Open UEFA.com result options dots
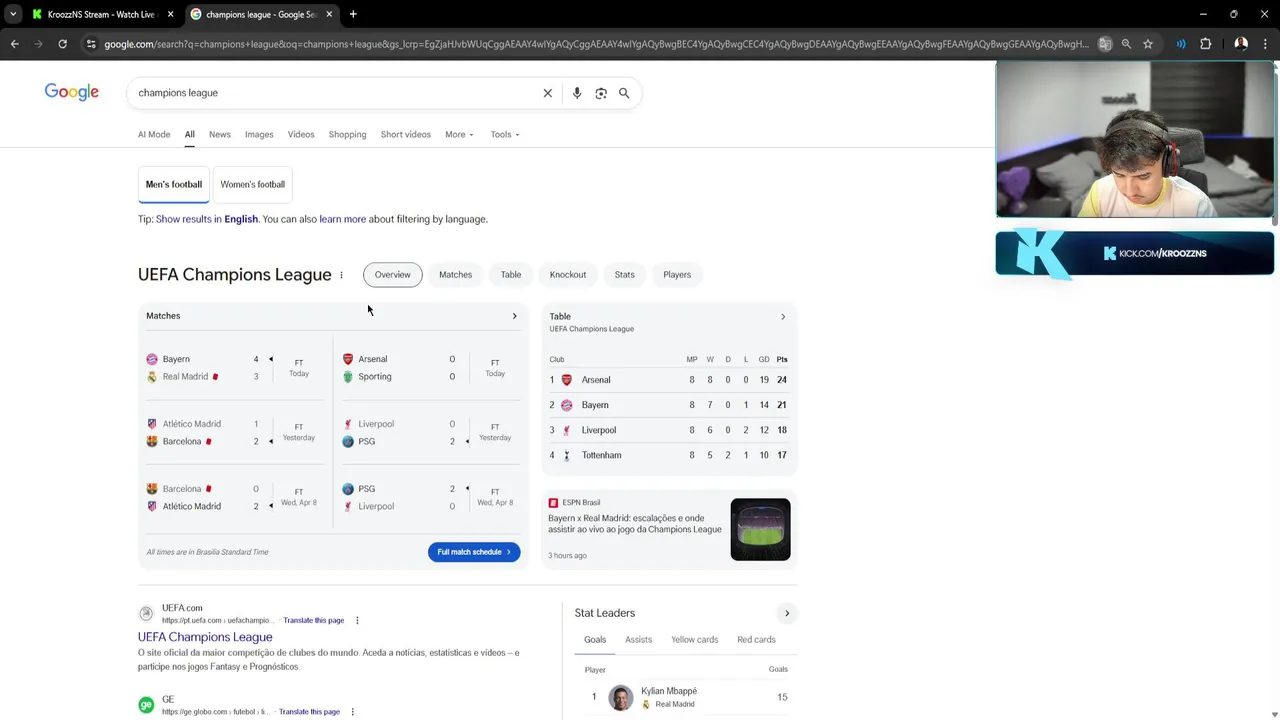Screen dimensions: 1280x720 (x=357, y=620)
